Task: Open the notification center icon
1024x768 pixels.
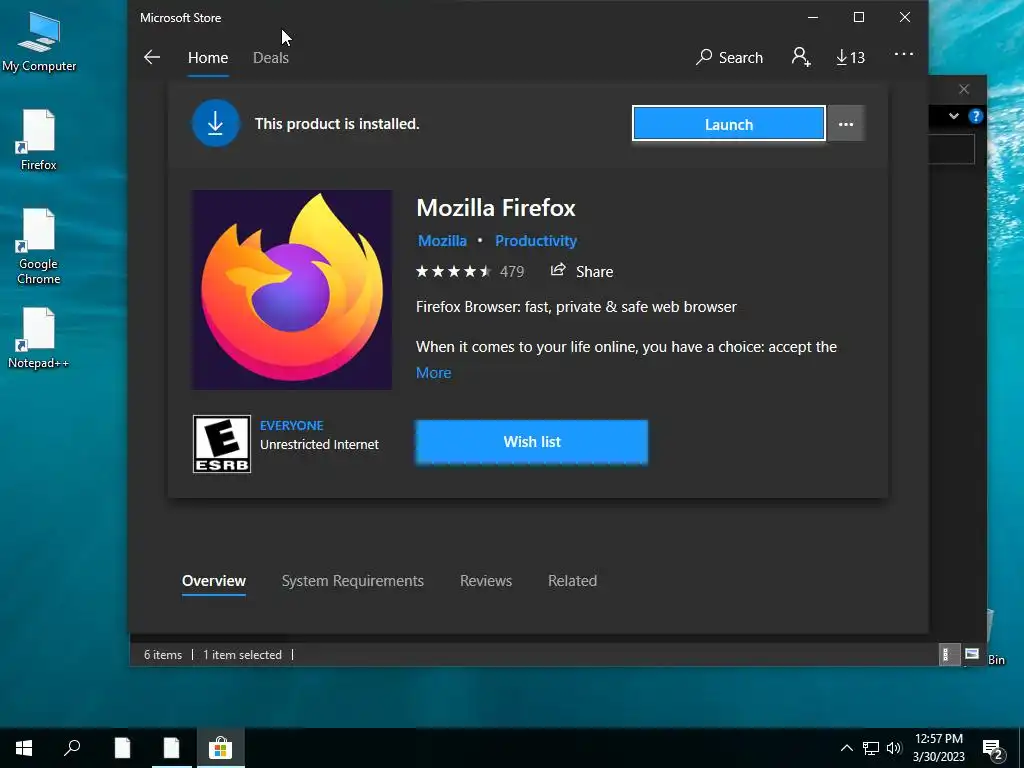Action: coord(993,749)
